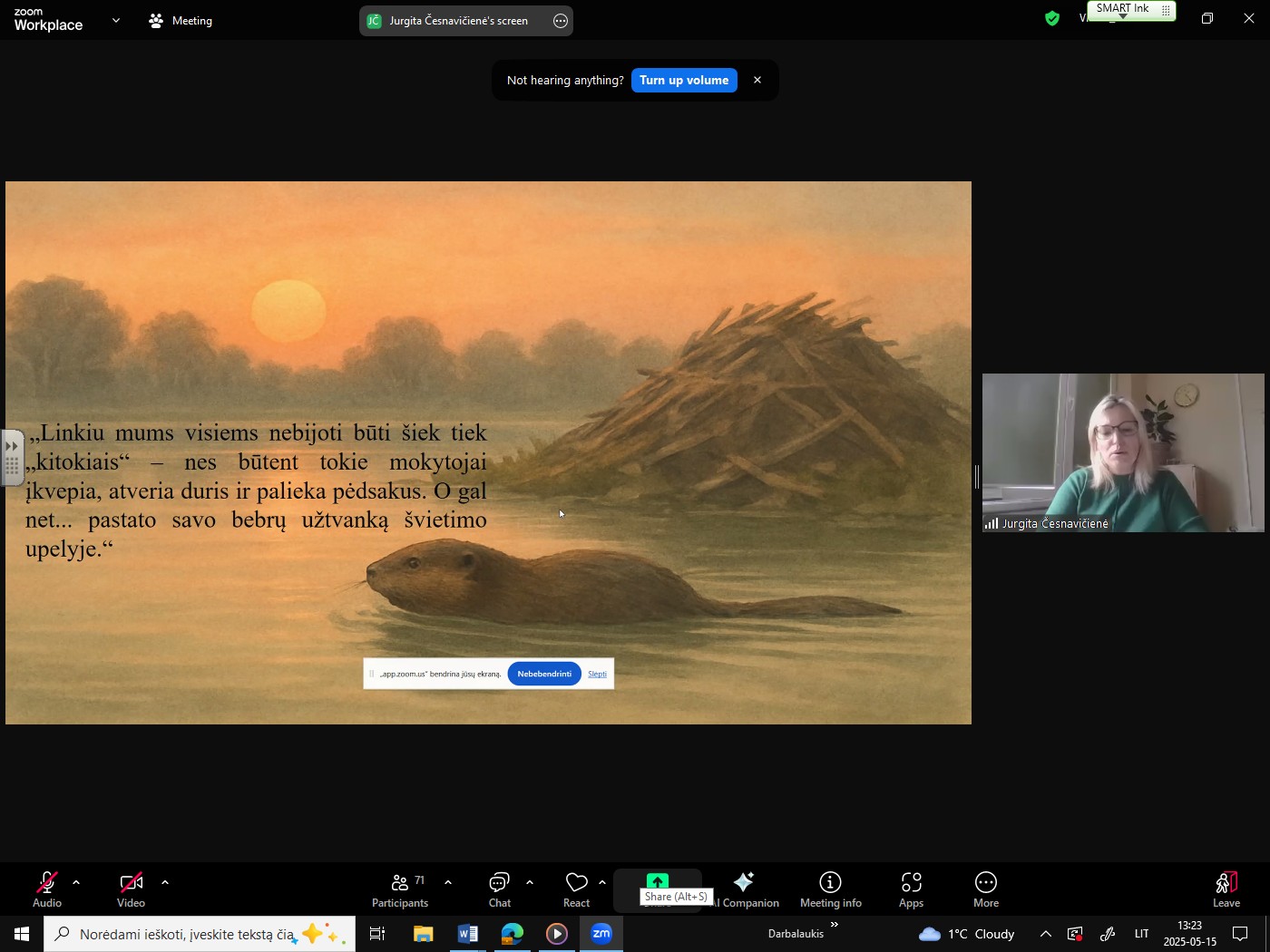Click the green Share screen button
This screenshot has height=952, width=1270.
point(658,881)
